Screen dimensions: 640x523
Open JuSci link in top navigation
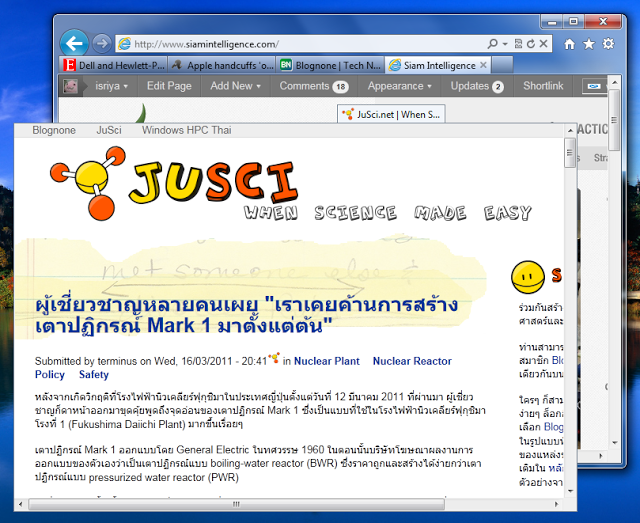coord(109,130)
